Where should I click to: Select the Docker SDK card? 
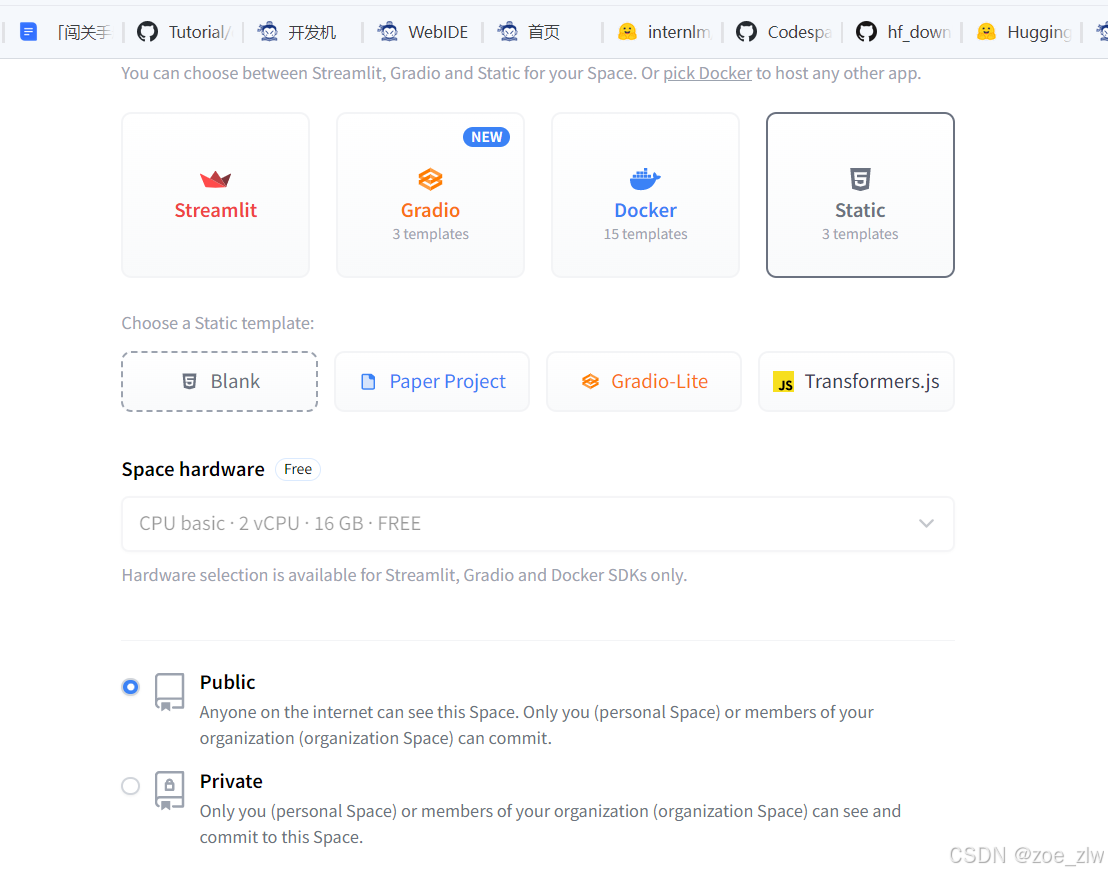coord(645,195)
